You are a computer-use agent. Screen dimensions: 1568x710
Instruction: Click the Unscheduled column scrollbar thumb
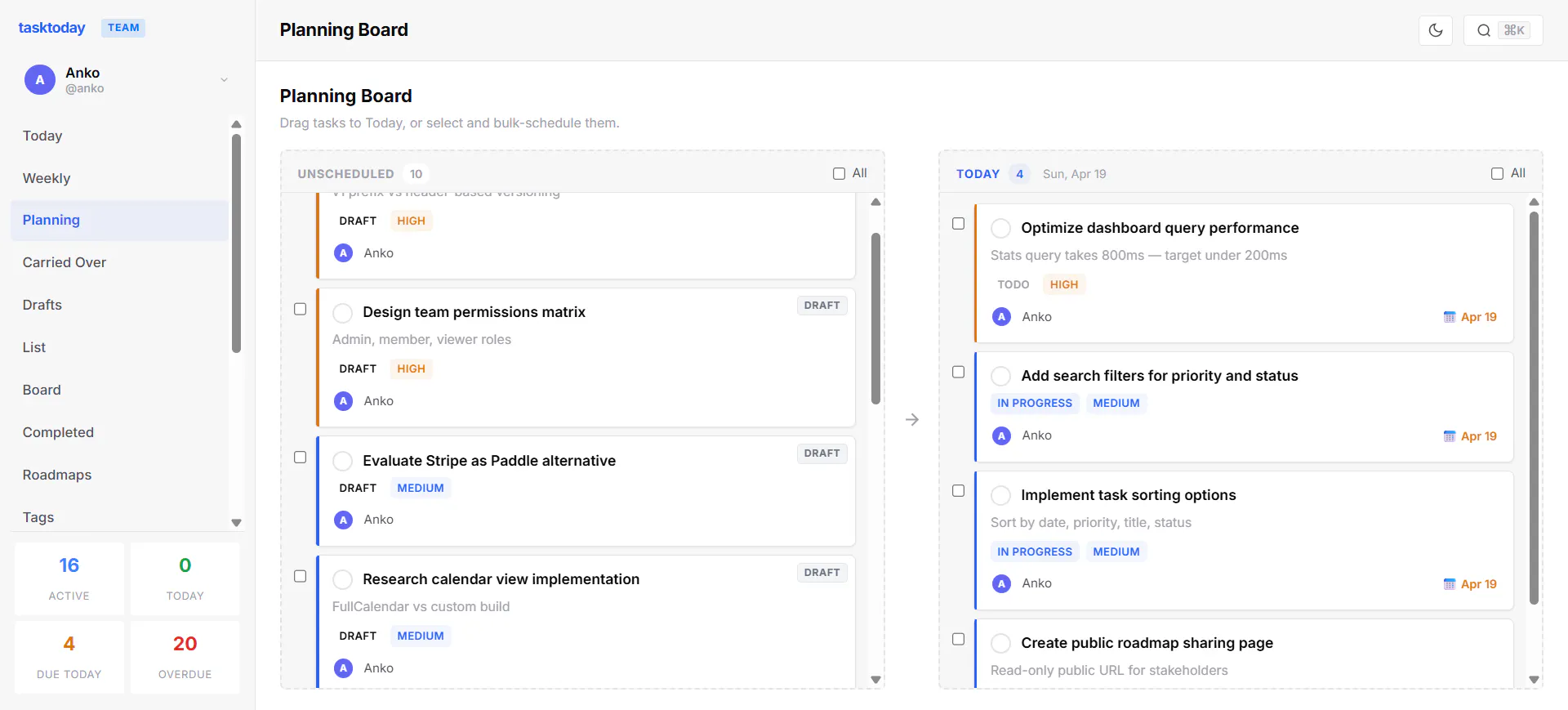point(875,319)
